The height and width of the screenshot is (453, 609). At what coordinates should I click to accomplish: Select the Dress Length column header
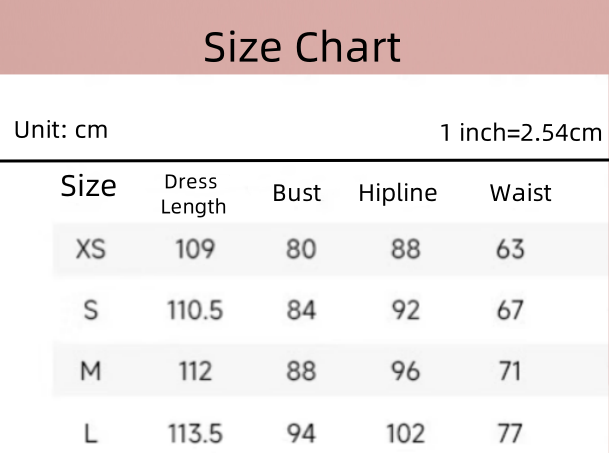pyautogui.click(x=193, y=194)
